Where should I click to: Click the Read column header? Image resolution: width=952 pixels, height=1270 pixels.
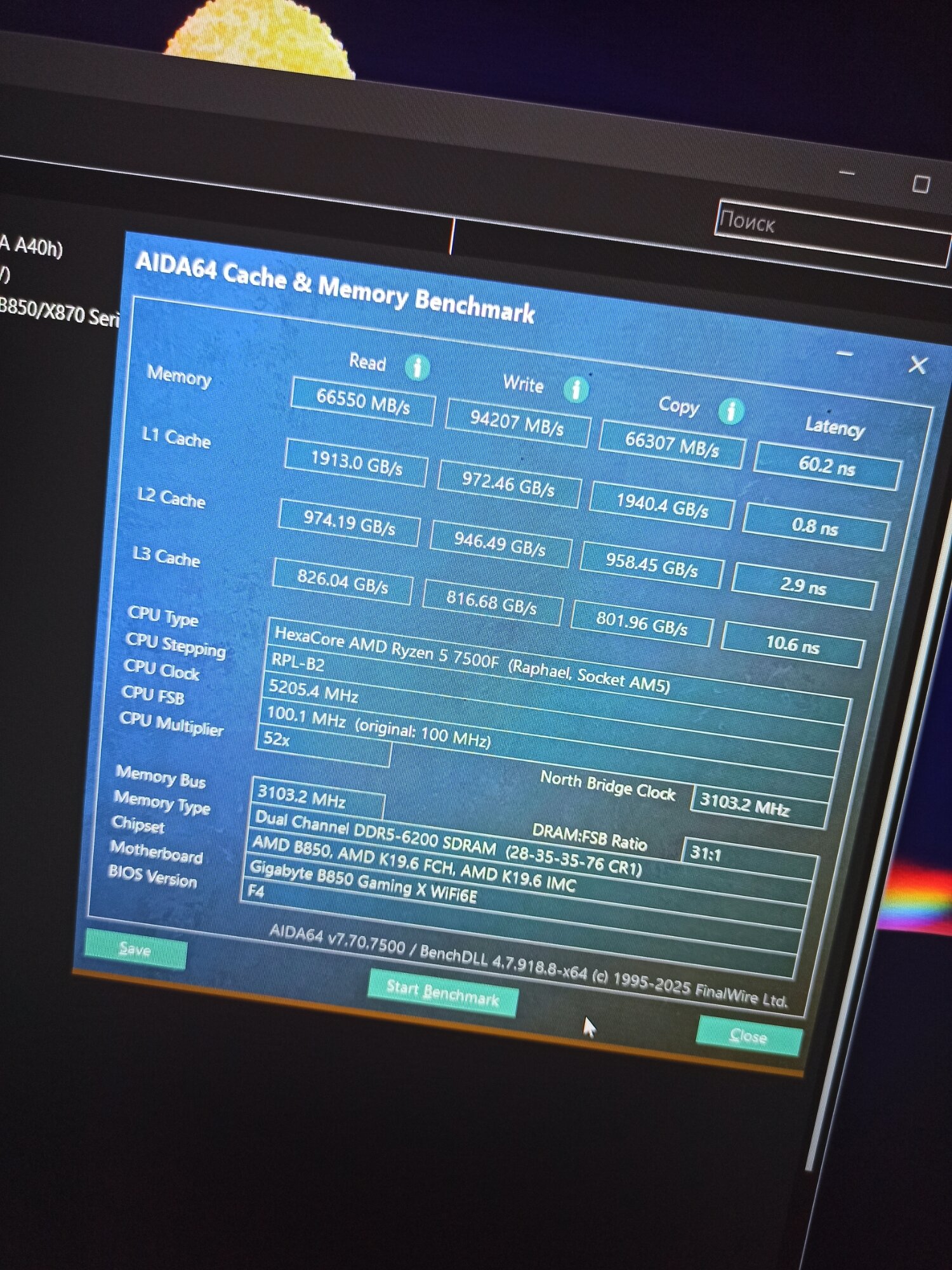point(367,362)
